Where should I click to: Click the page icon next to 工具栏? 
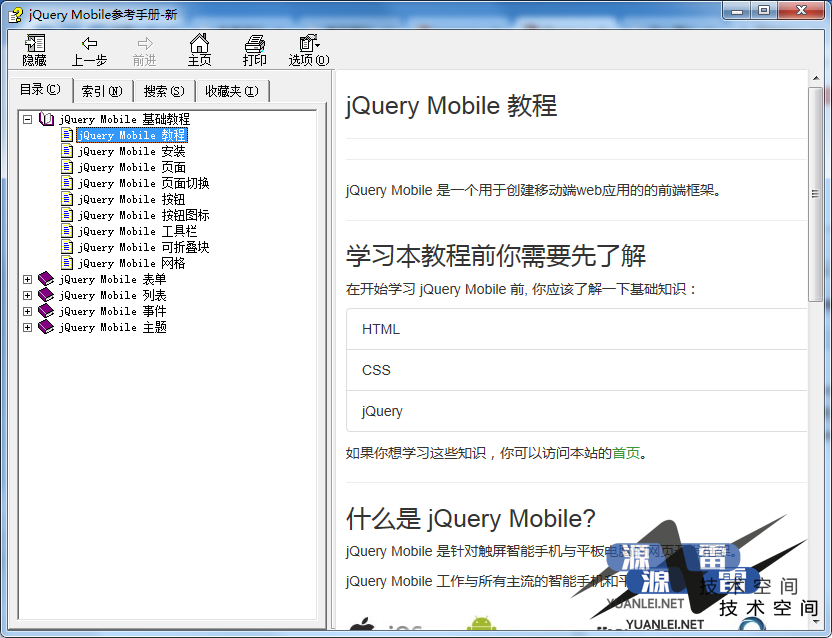click(x=67, y=231)
